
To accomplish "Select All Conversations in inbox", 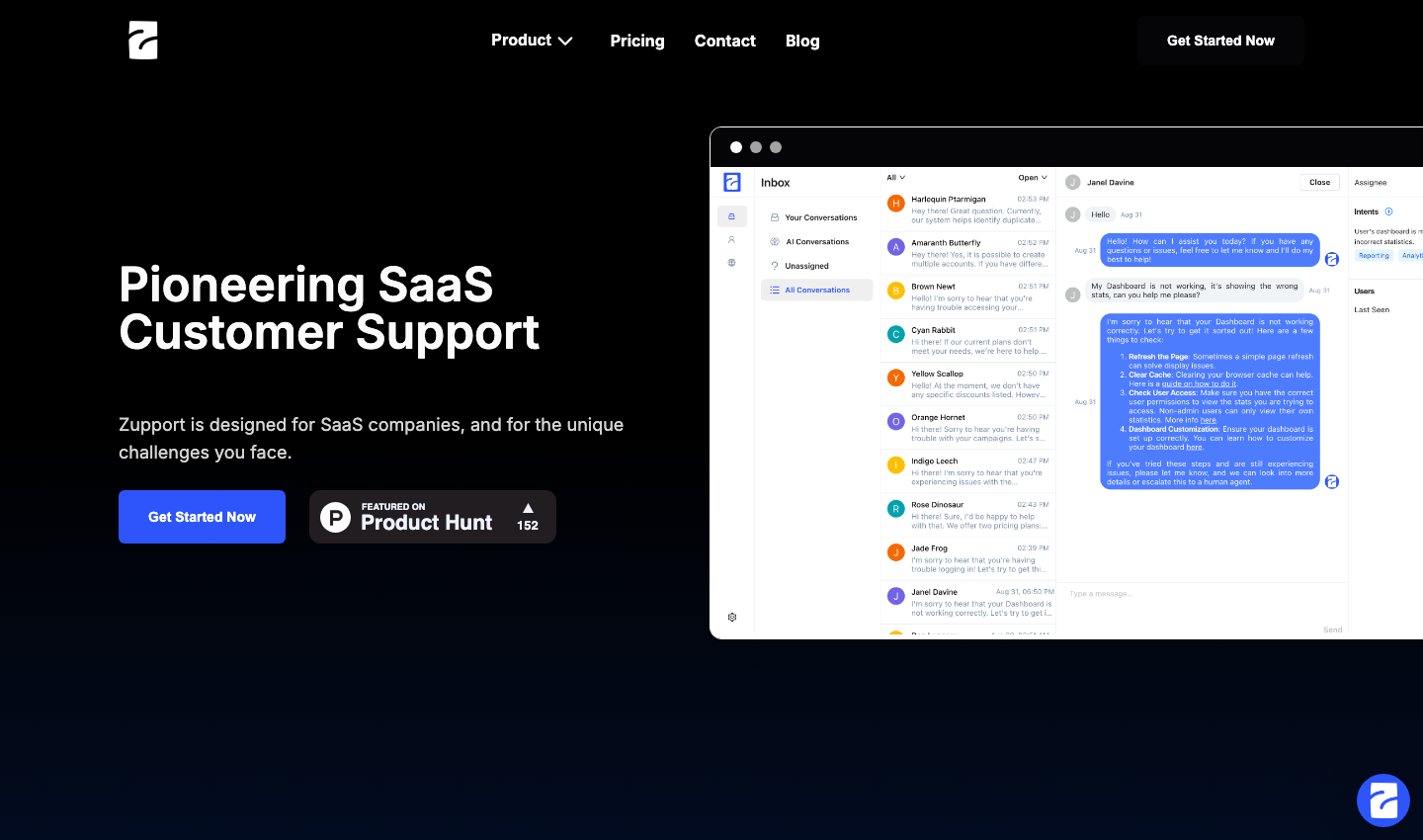I will 816,290.
